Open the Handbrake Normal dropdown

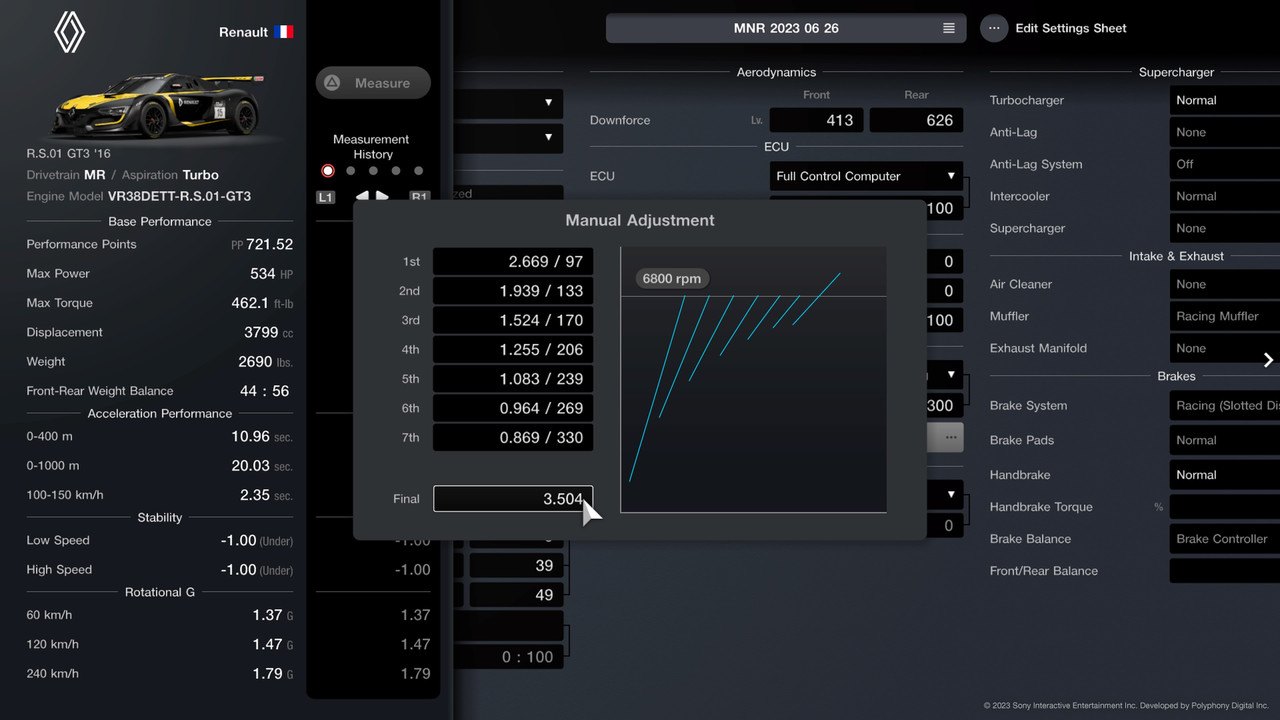tap(1225, 475)
